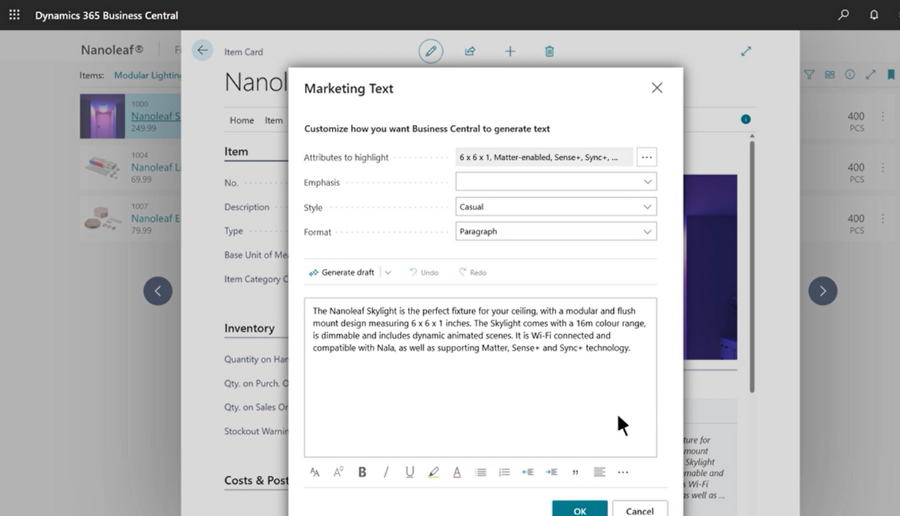Apply italic formatting to the text
The width and height of the screenshot is (900, 516).
pos(386,472)
